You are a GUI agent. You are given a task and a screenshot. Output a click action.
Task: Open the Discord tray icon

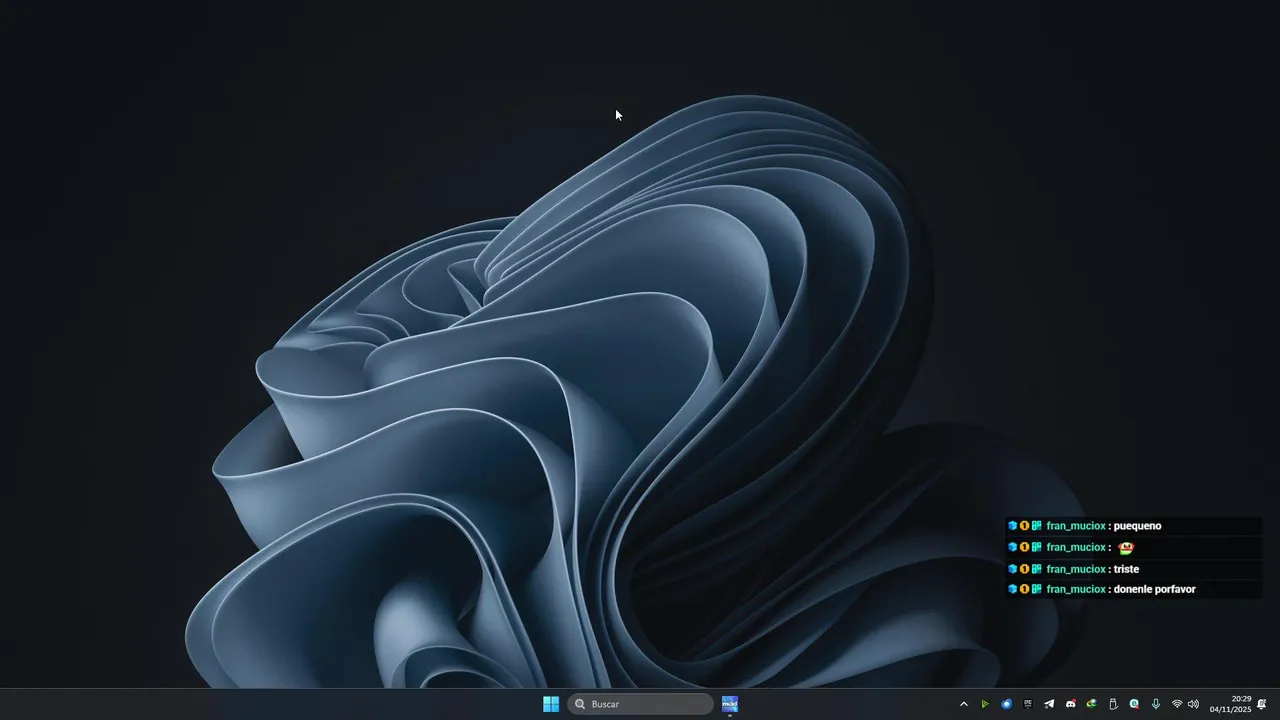point(1071,703)
